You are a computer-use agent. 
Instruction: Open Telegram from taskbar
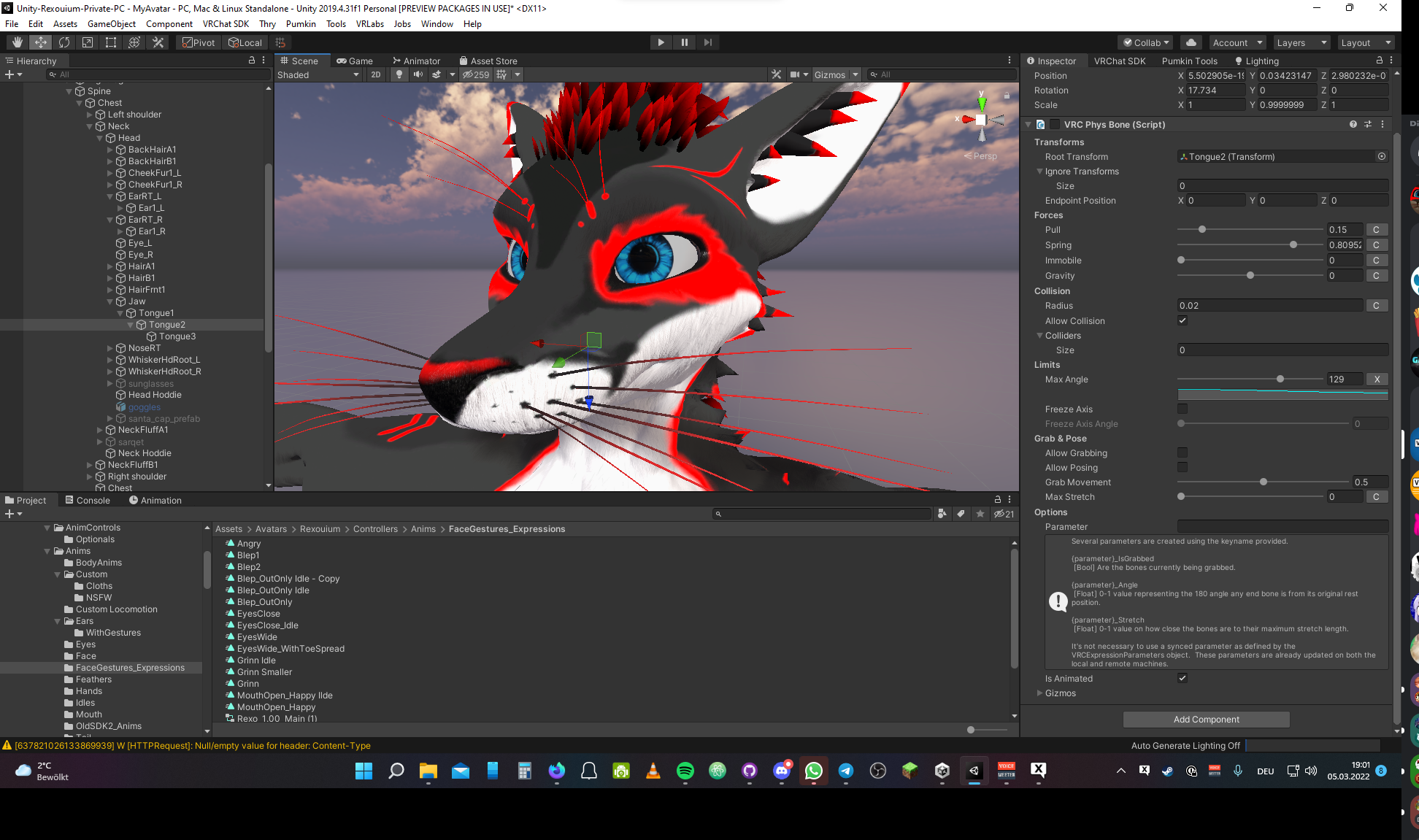(846, 771)
